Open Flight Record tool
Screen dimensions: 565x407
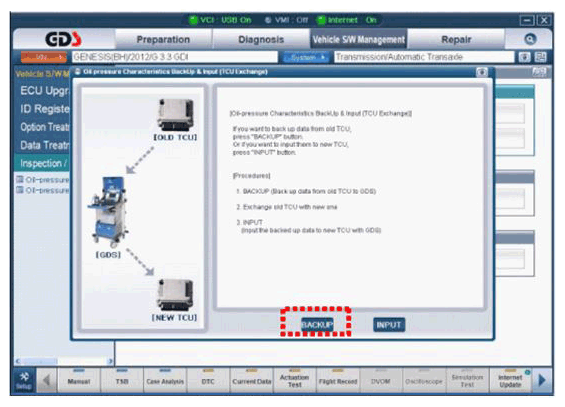click(x=338, y=380)
